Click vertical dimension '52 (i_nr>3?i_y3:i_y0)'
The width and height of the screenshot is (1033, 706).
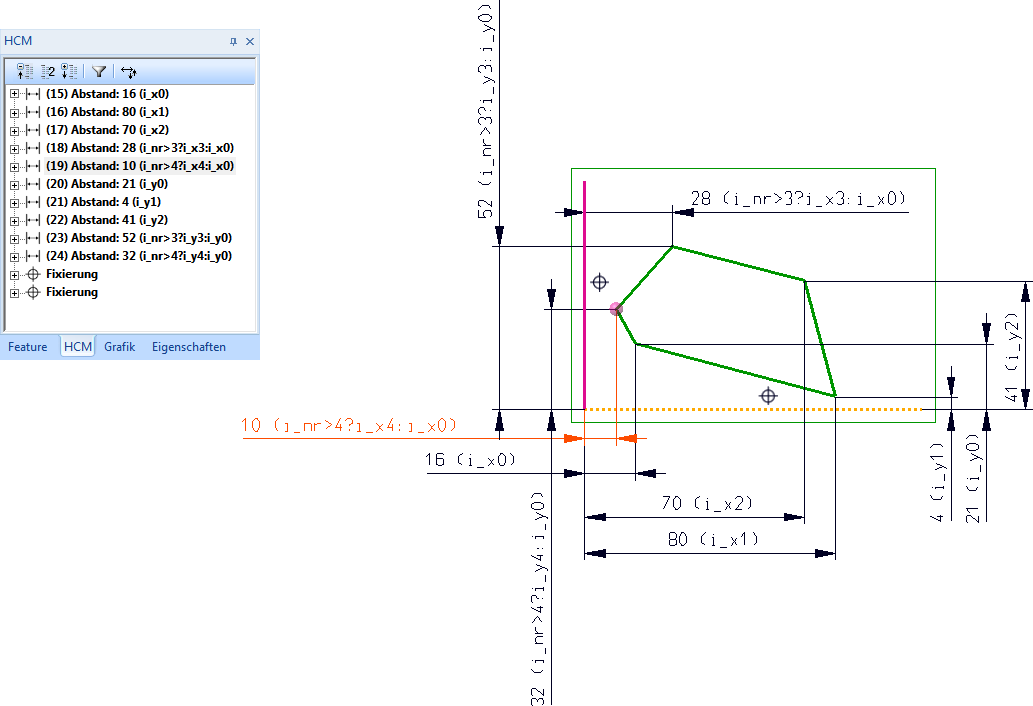(x=486, y=111)
